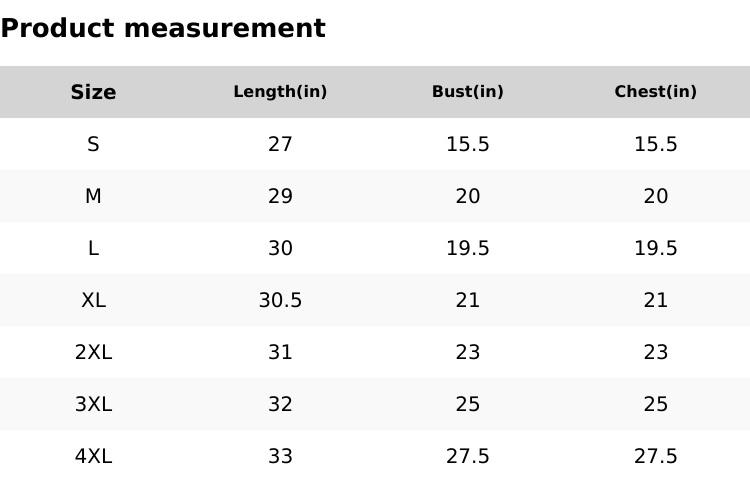Click the L size row label
This screenshot has height=482, width=750.
pos(93,248)
